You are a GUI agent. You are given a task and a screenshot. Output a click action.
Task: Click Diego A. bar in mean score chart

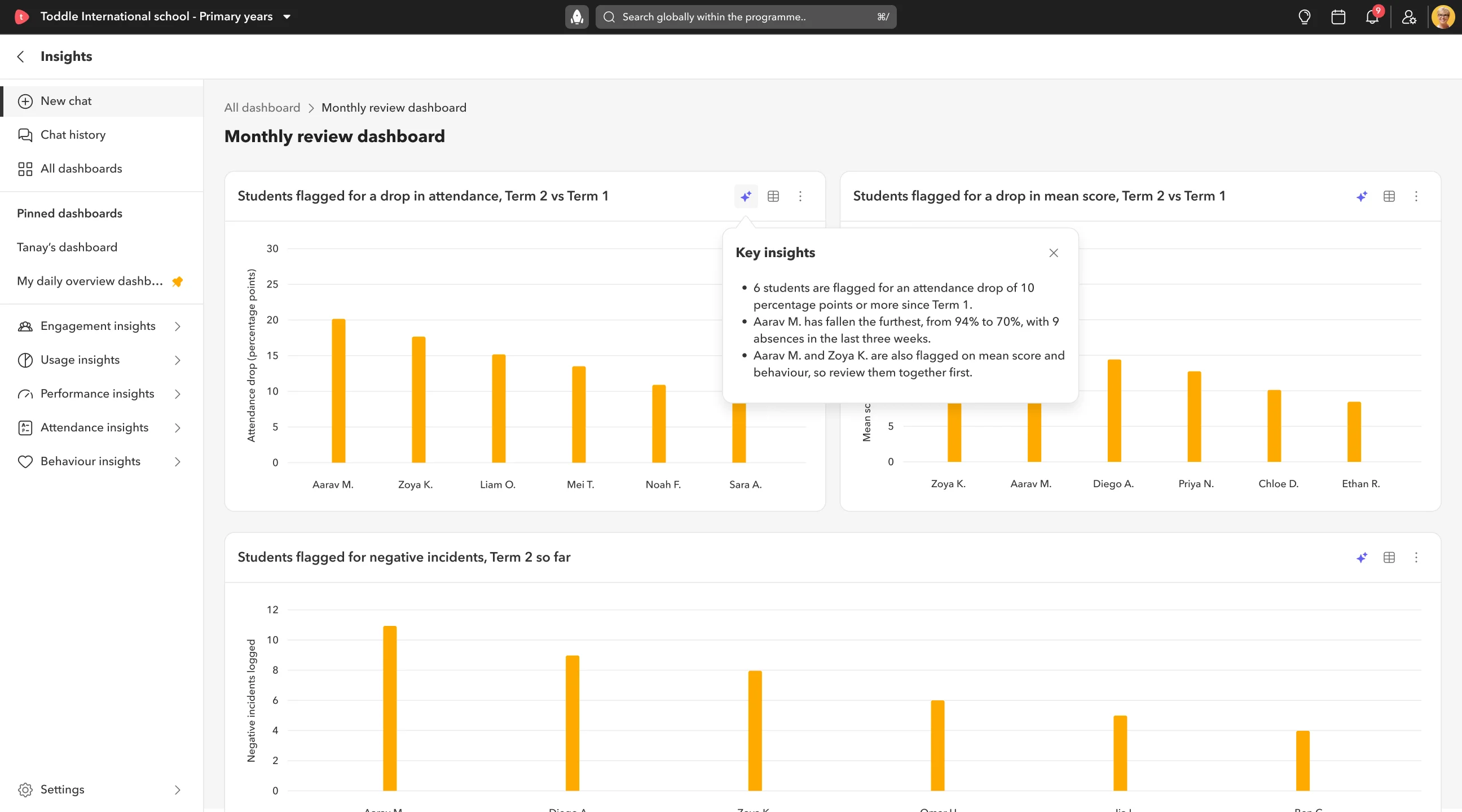1114,411
